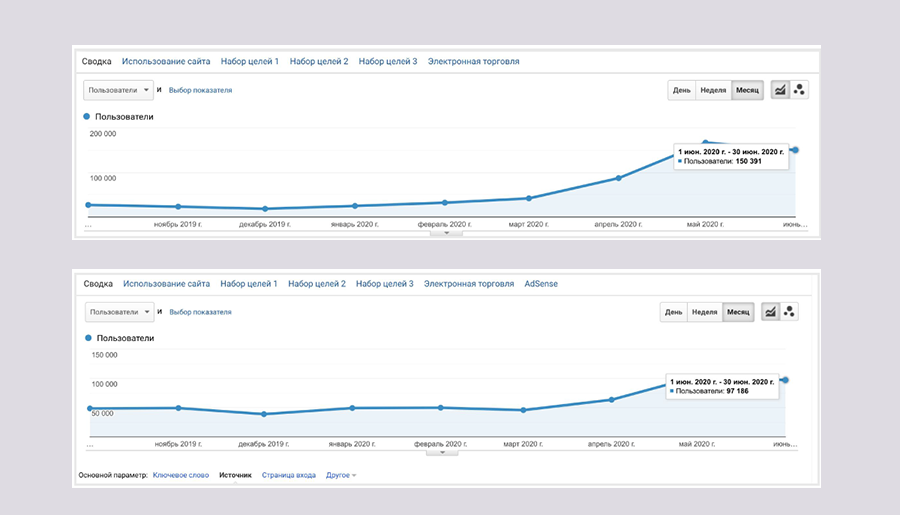This screenshot has height=515, width=900.
Task: Select День granularity in bottom chart
Action: (674, 312)
